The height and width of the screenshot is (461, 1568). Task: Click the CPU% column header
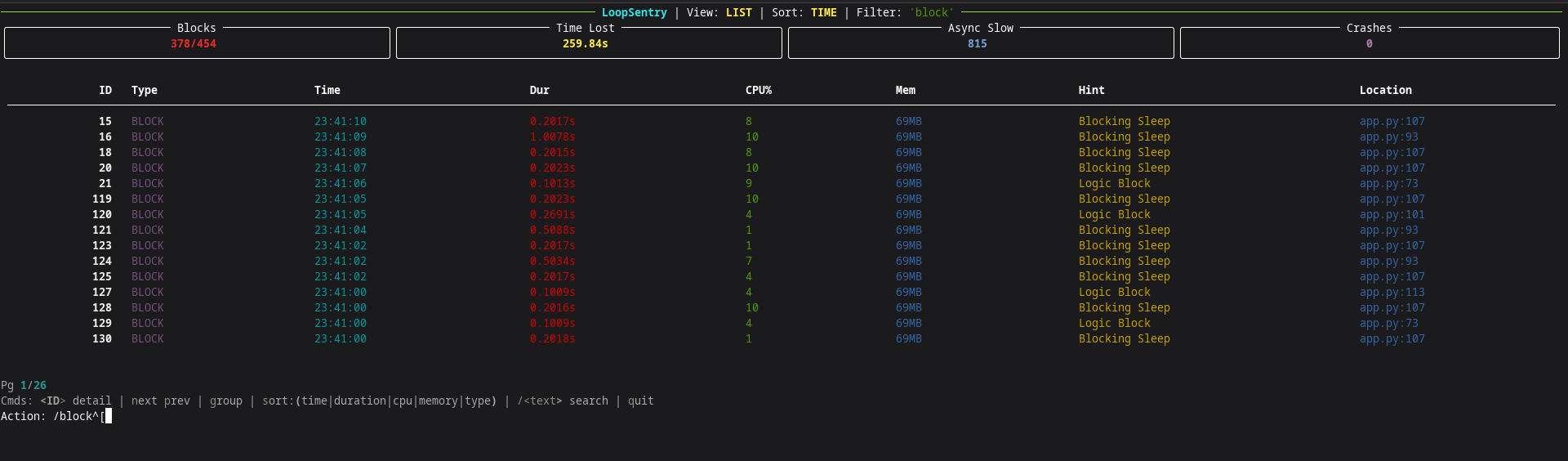(759, 91)
